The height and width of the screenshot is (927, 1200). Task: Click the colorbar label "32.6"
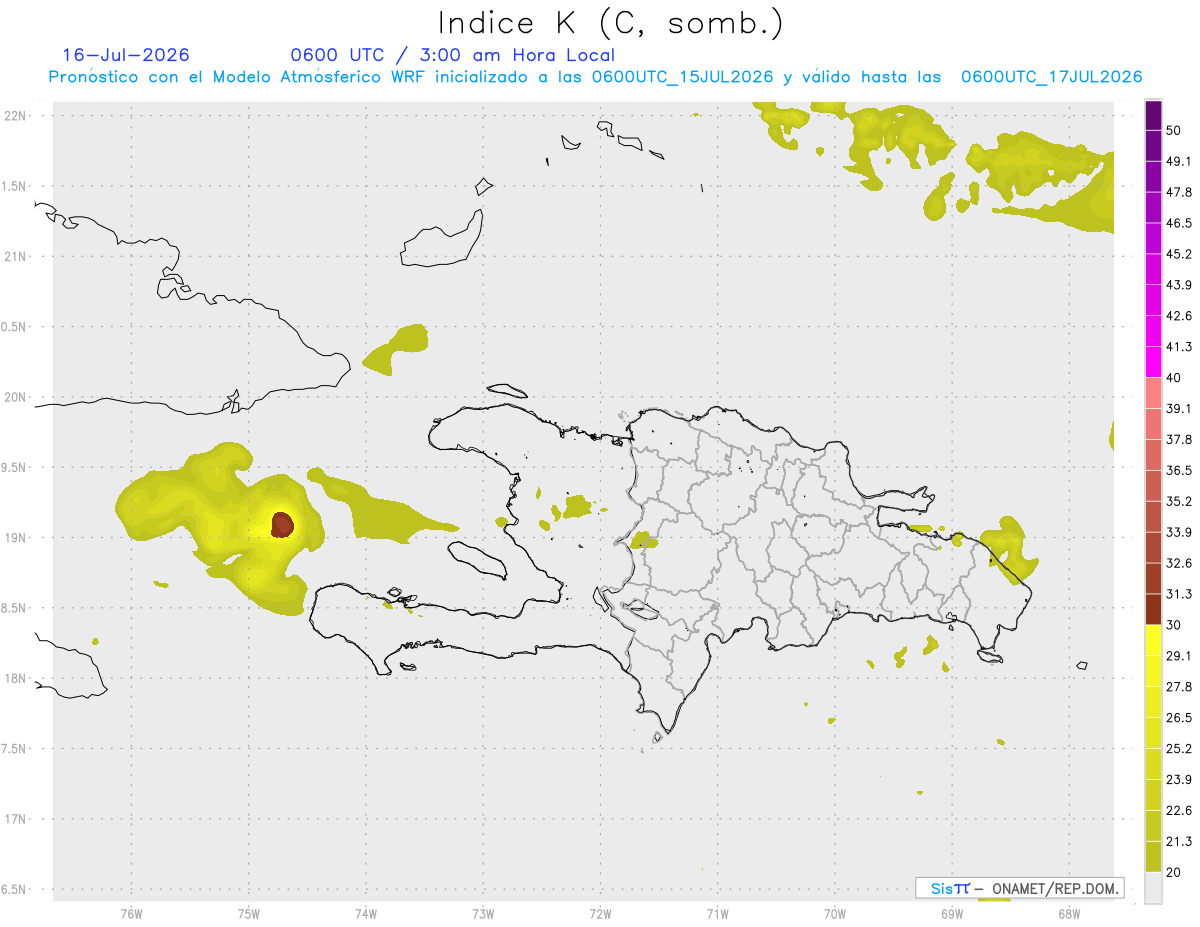click(1179, 563)
